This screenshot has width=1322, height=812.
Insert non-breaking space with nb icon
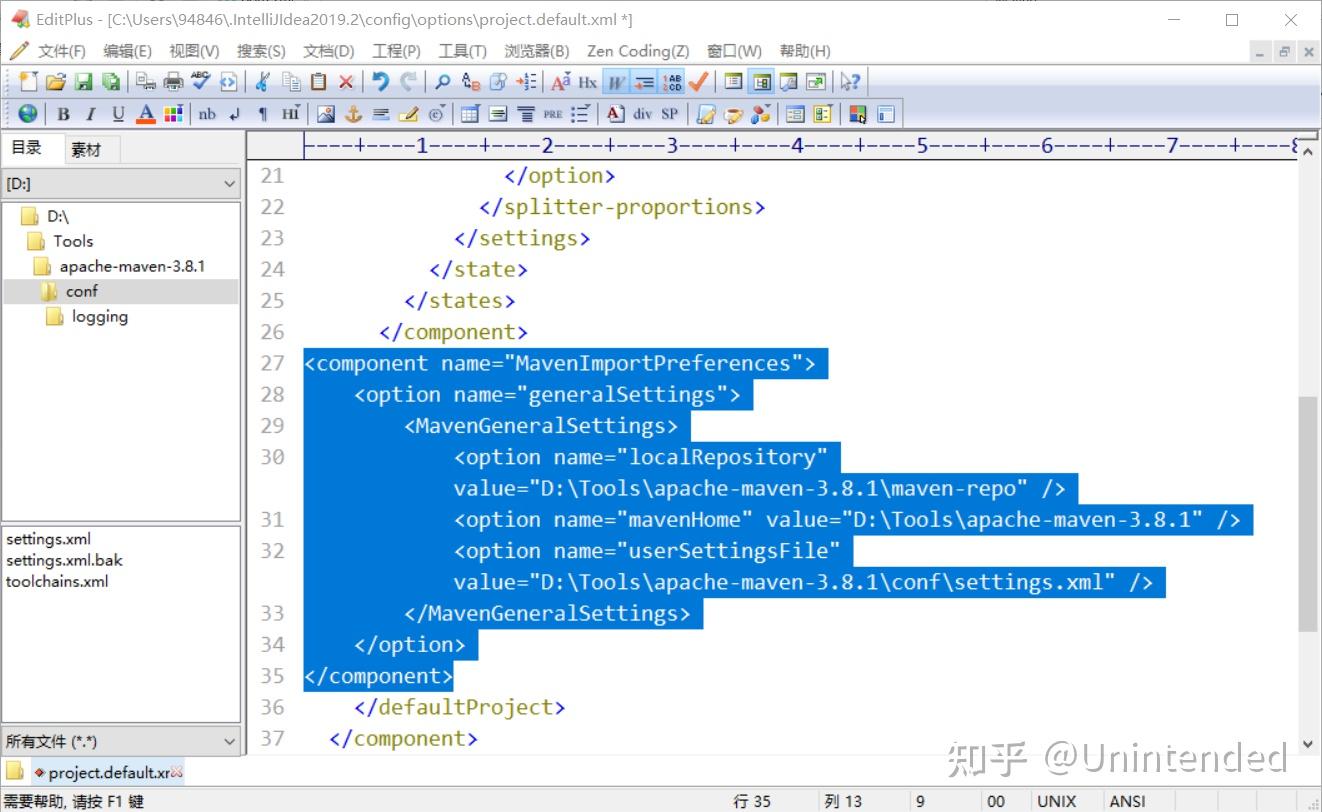tap(207, 114)
